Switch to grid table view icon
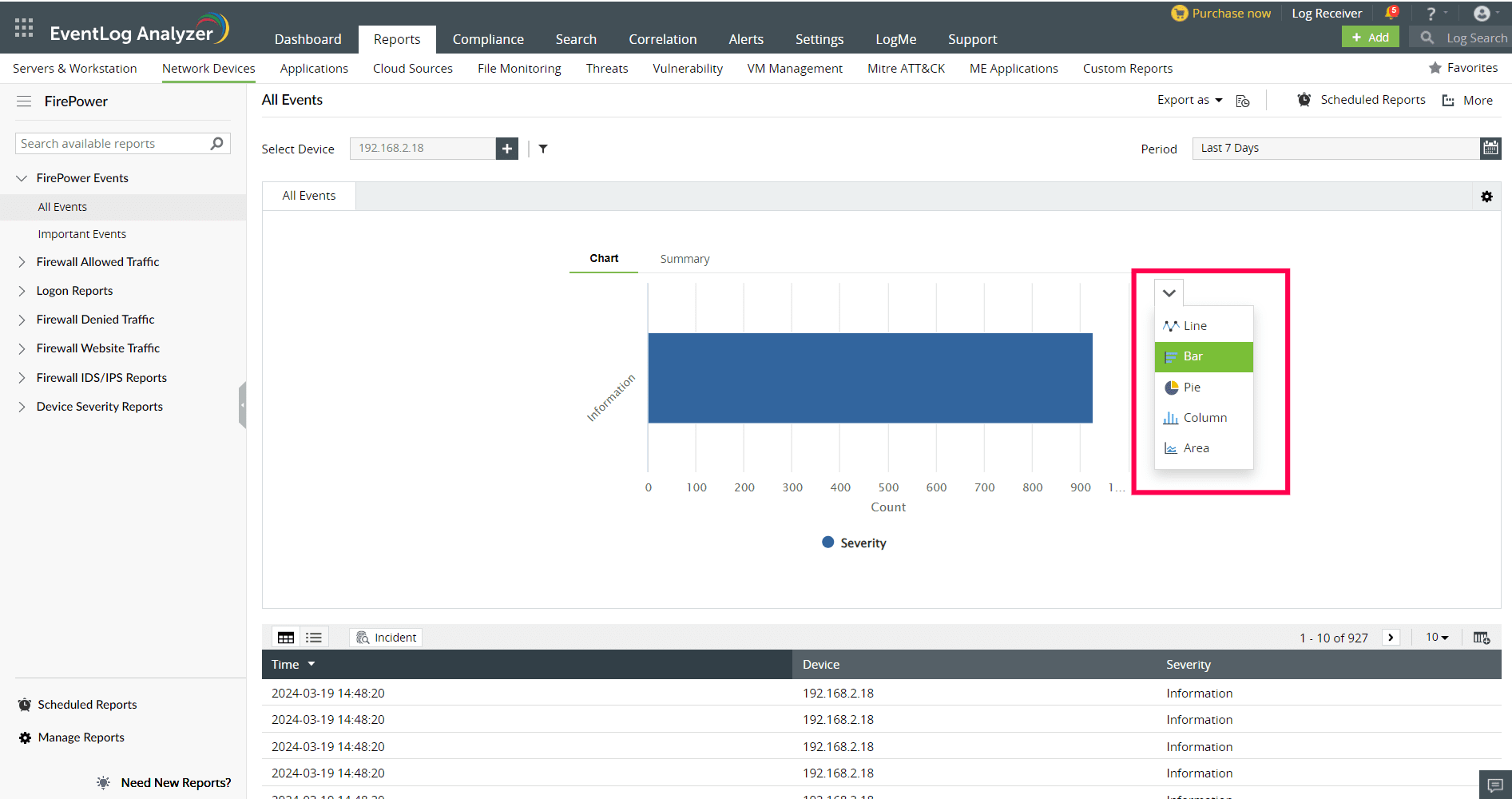Screen dimensions: 1512x799 (x=286, y=638)
